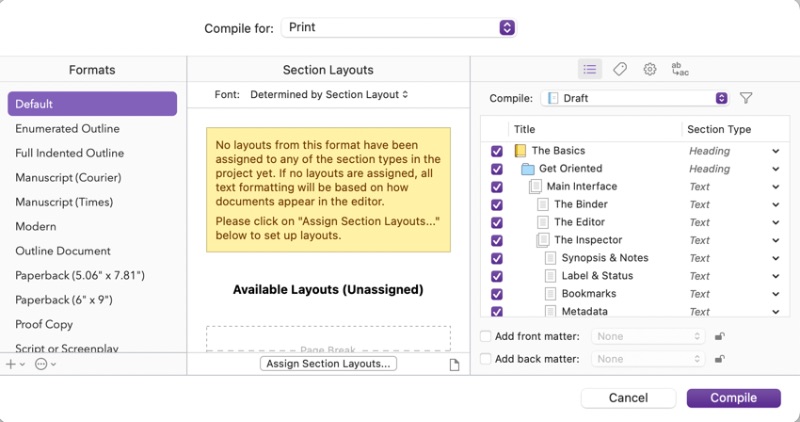
Task: Uncheck The Basics compile checkbox
Action: click(x=496, y=151)
